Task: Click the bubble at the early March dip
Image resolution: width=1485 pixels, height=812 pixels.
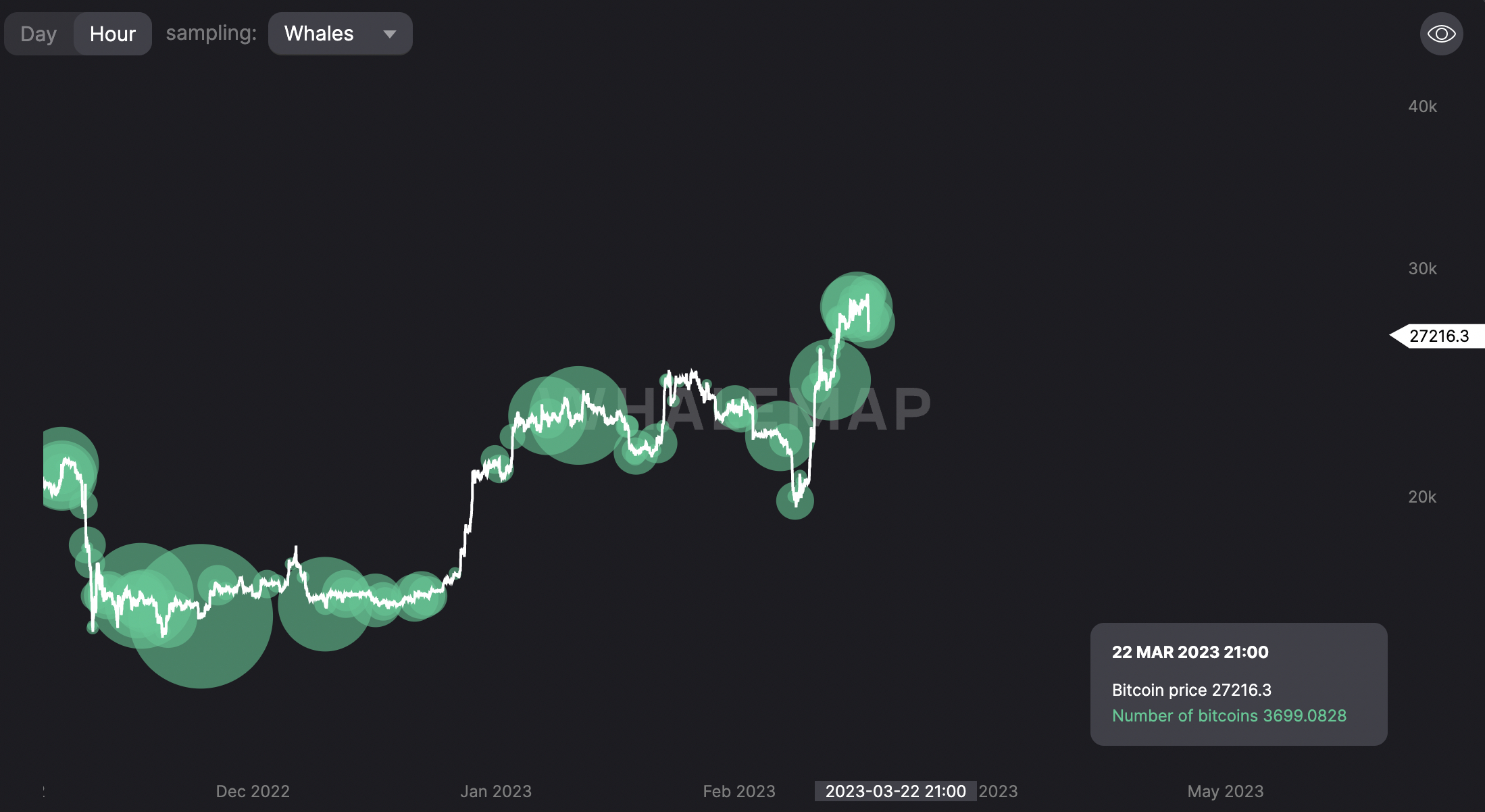Action: (x=780, y=436)
